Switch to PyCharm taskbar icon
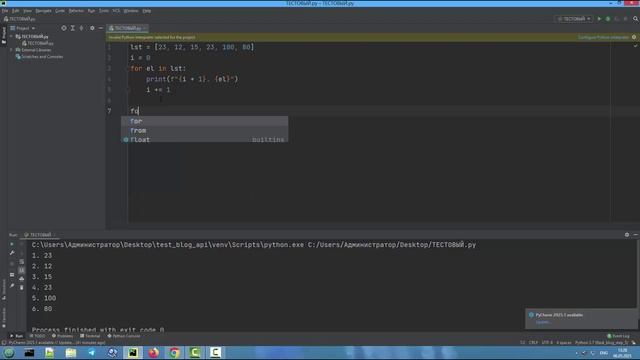Image resolution: width=640 pixels, height=360 pixels. tap(133, 353)
